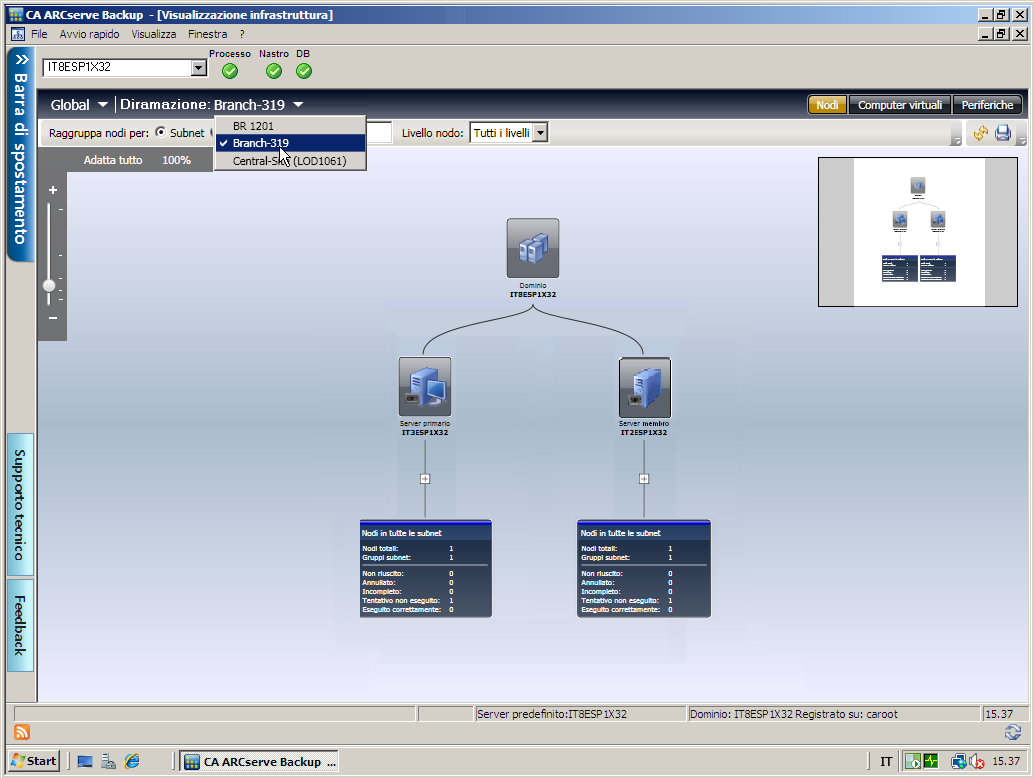Image resolution: width=1034 pixels, height=778 pixels.
Task: Click the refresh icon in the toolbar
Action: pos(980,134)
